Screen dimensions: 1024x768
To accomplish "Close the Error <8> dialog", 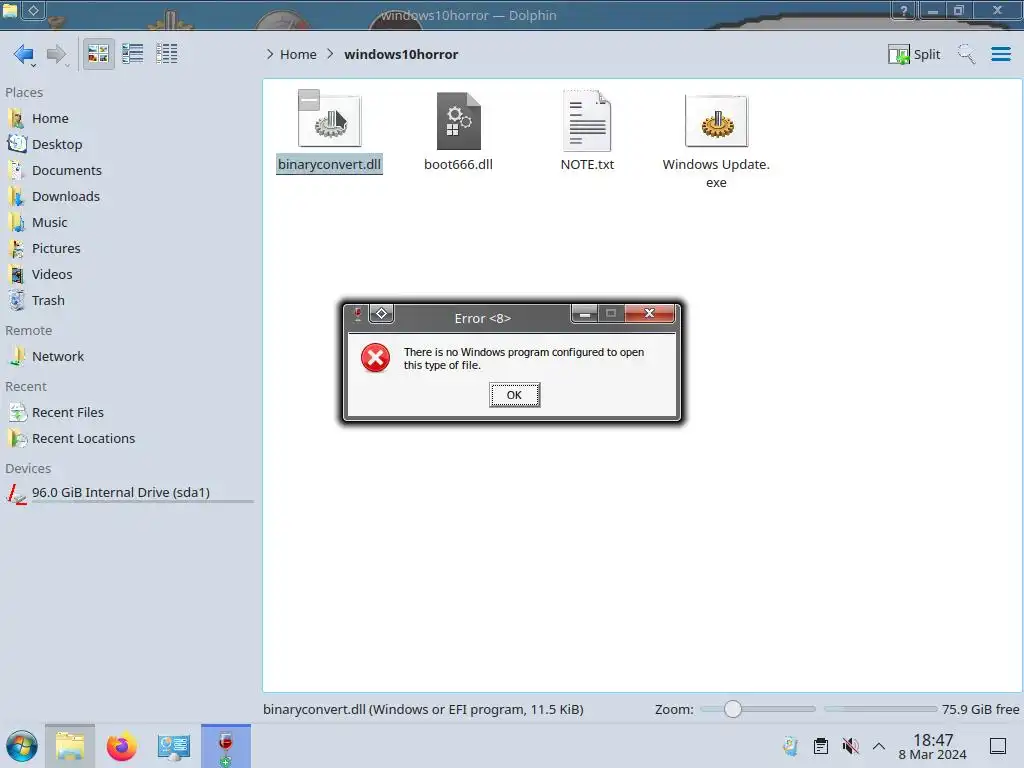I will click(649, 313).
